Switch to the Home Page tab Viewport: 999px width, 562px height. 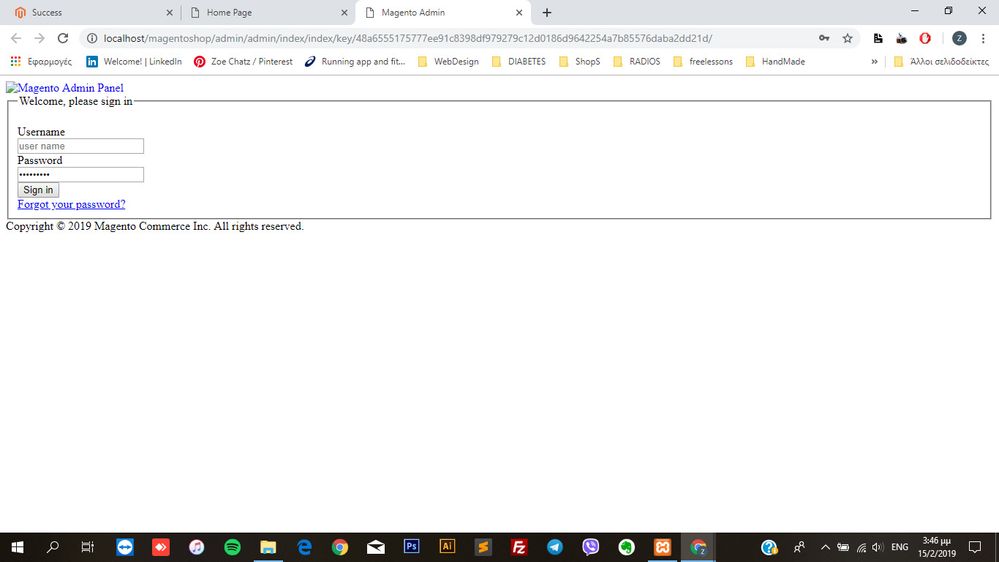tap(229, 12)
